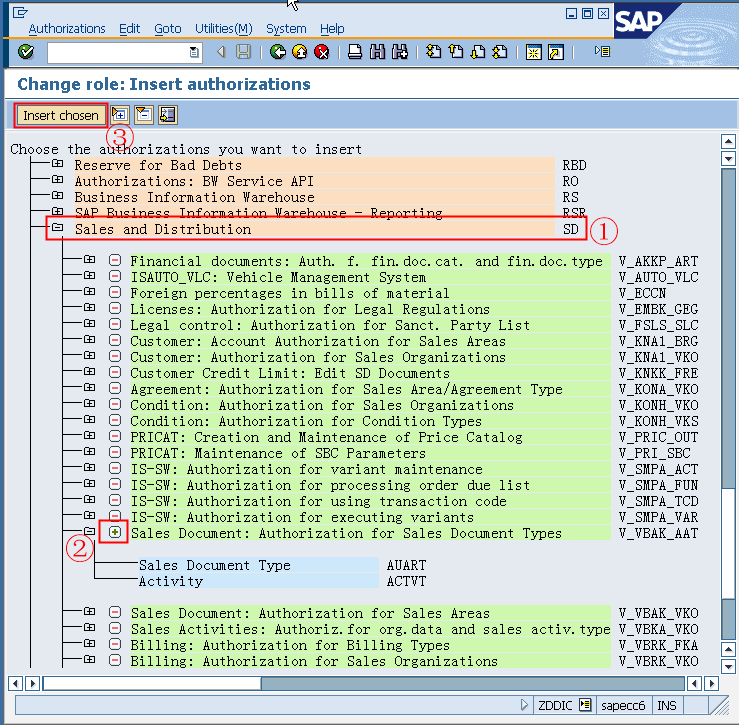Open the System menu
This screenshot has height=725, width=739.
286,29
